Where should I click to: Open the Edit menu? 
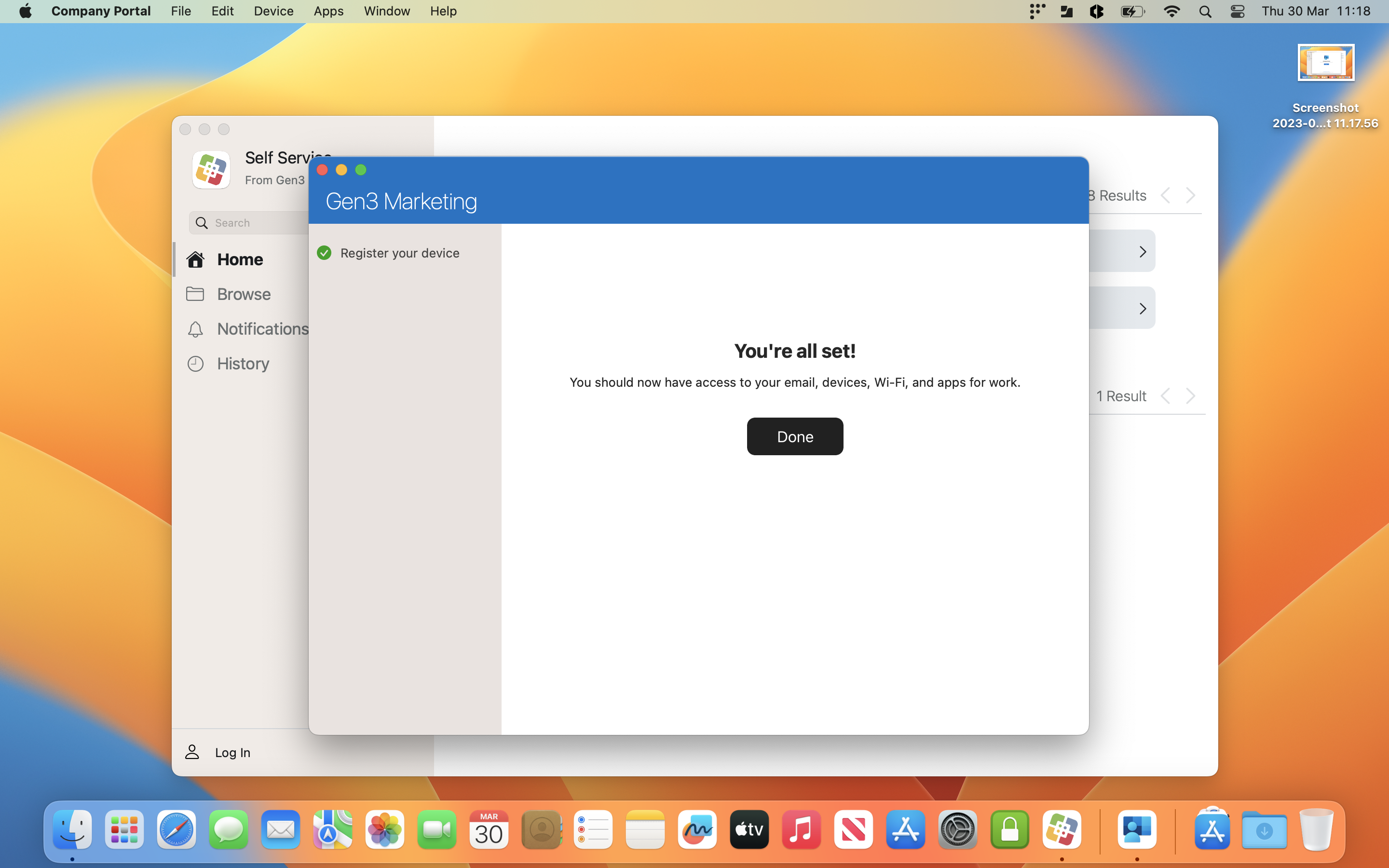pos(222,11)
